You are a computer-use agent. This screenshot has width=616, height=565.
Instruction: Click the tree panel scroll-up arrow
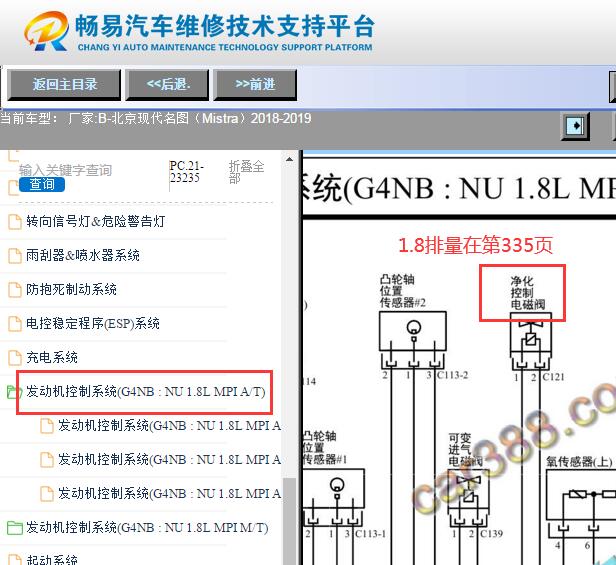290,160
